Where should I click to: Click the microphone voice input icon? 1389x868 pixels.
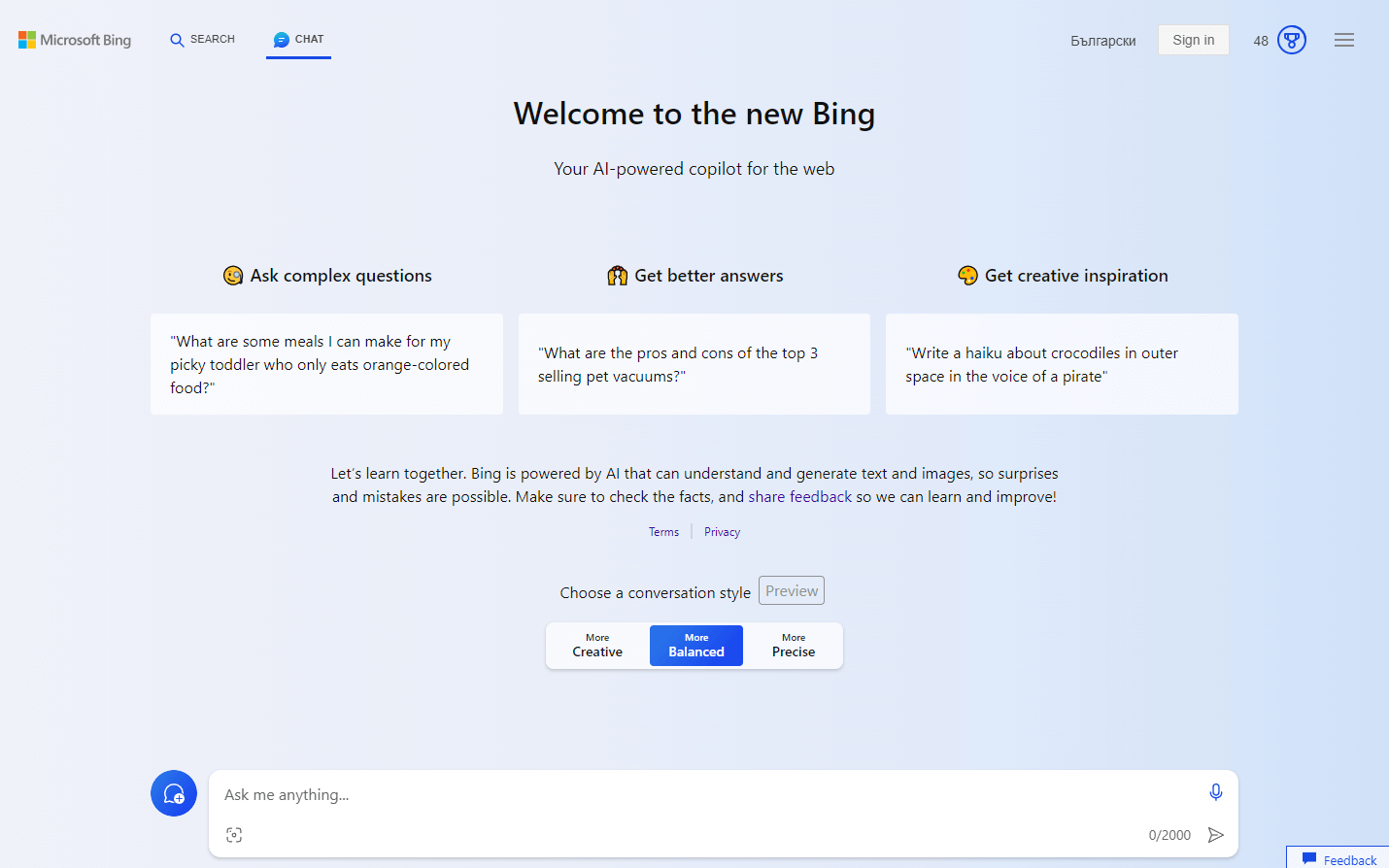pos(1215,792)
